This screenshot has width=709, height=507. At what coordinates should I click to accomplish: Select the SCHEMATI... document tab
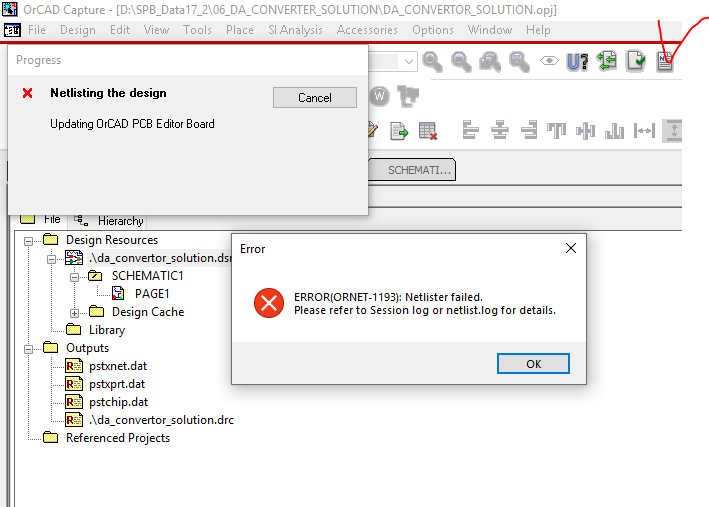pos(412,170)
